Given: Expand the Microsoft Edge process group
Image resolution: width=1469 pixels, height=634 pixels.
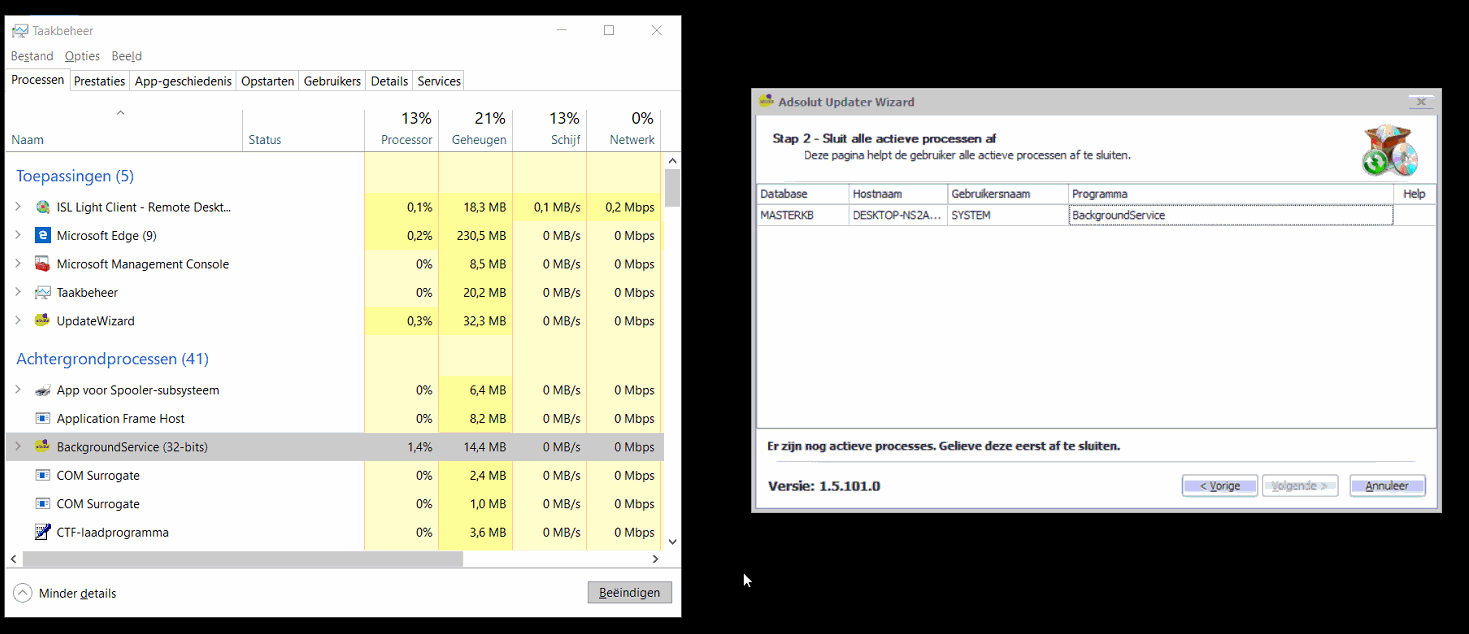Looking at the screenshot, I should point(18,236).
